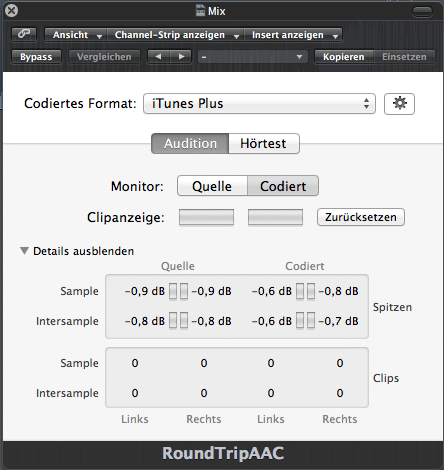Click Zurücksetzen to reset clip indicators
The image size is (444, 470).
click(361, 217)
